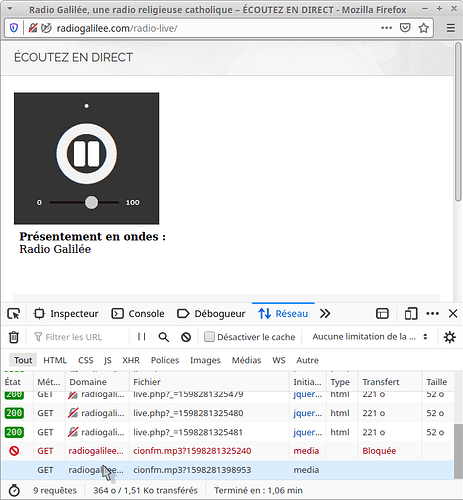Select the Tout filter

click(23, 360)
